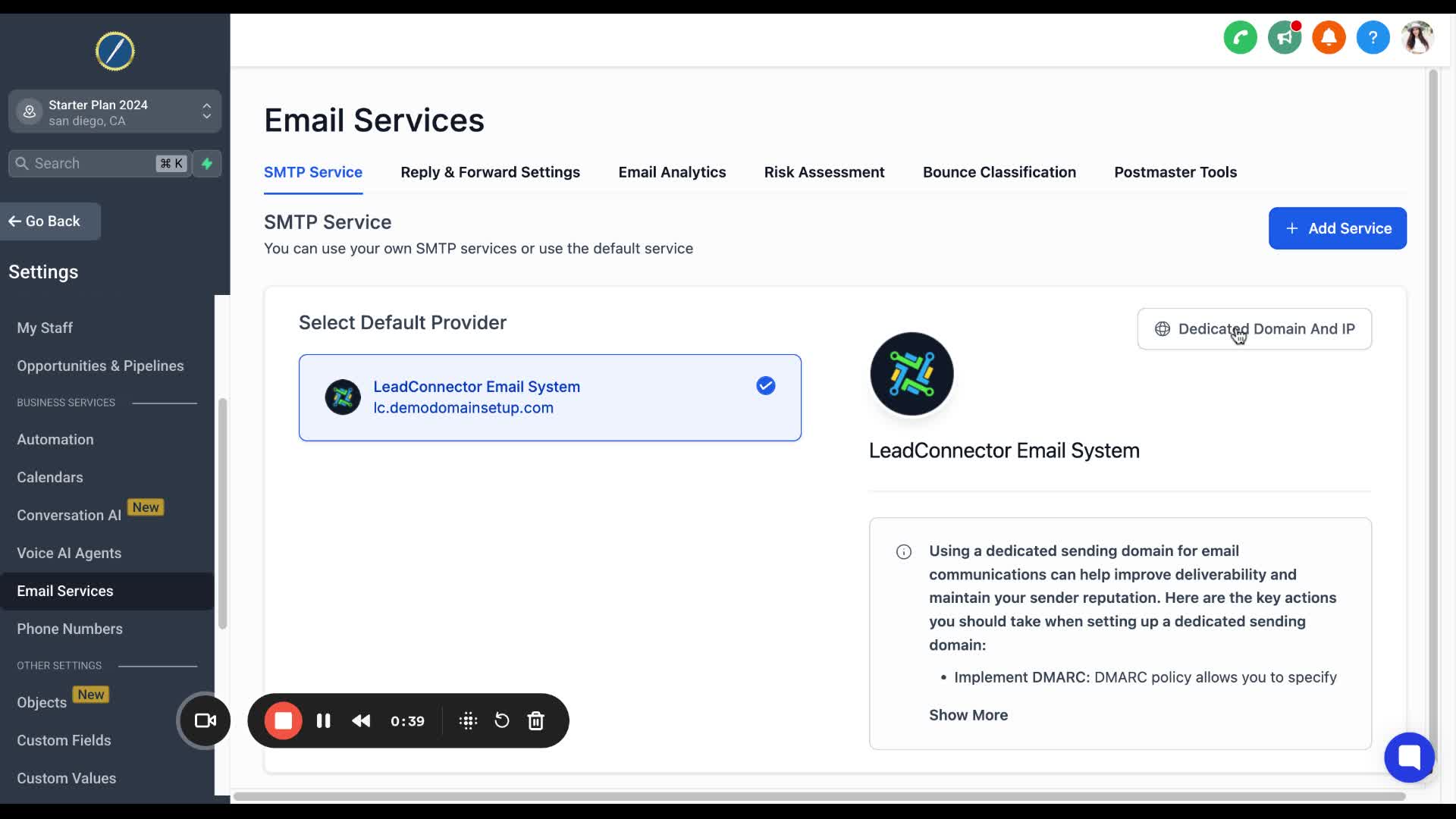
Task: Click the compass logo in sidebar
Action: pyautogui.click(x=115, y=51)
